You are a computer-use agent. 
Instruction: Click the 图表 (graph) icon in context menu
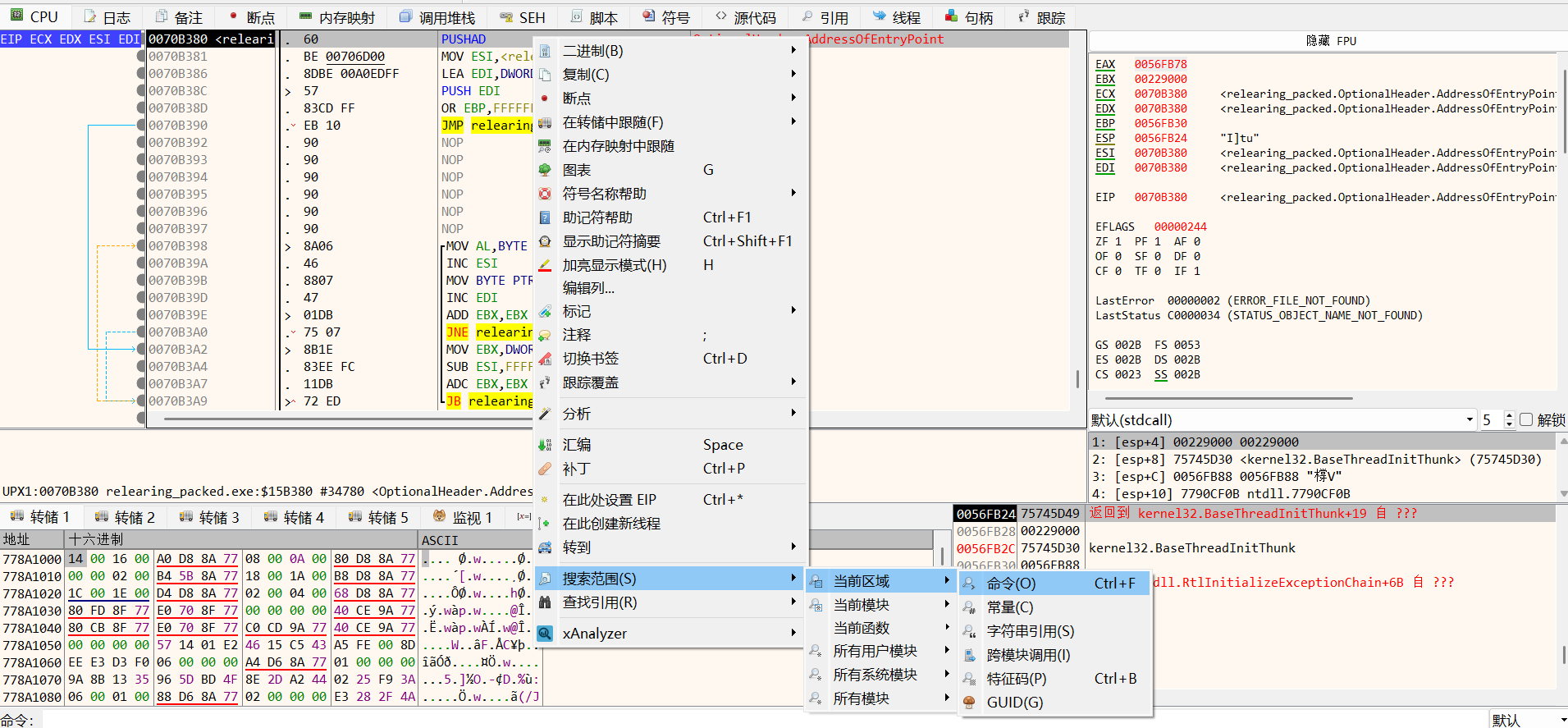click(545, 170)
